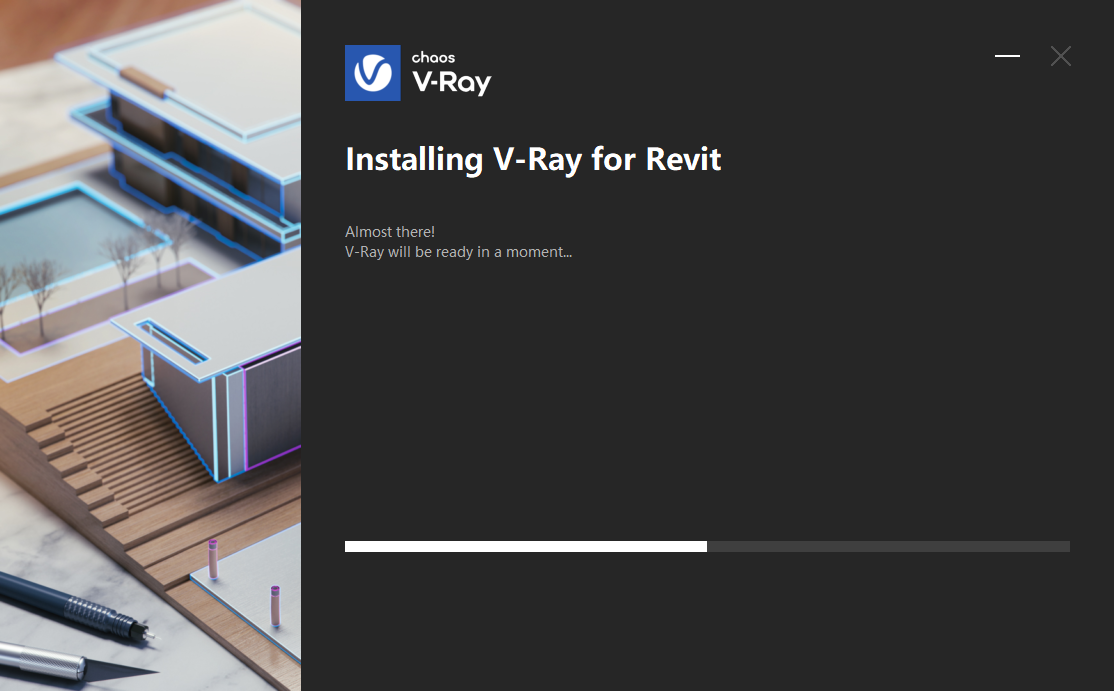
Task: Select the Installing V-Ray for Revit heading
Action: point(533,159)
